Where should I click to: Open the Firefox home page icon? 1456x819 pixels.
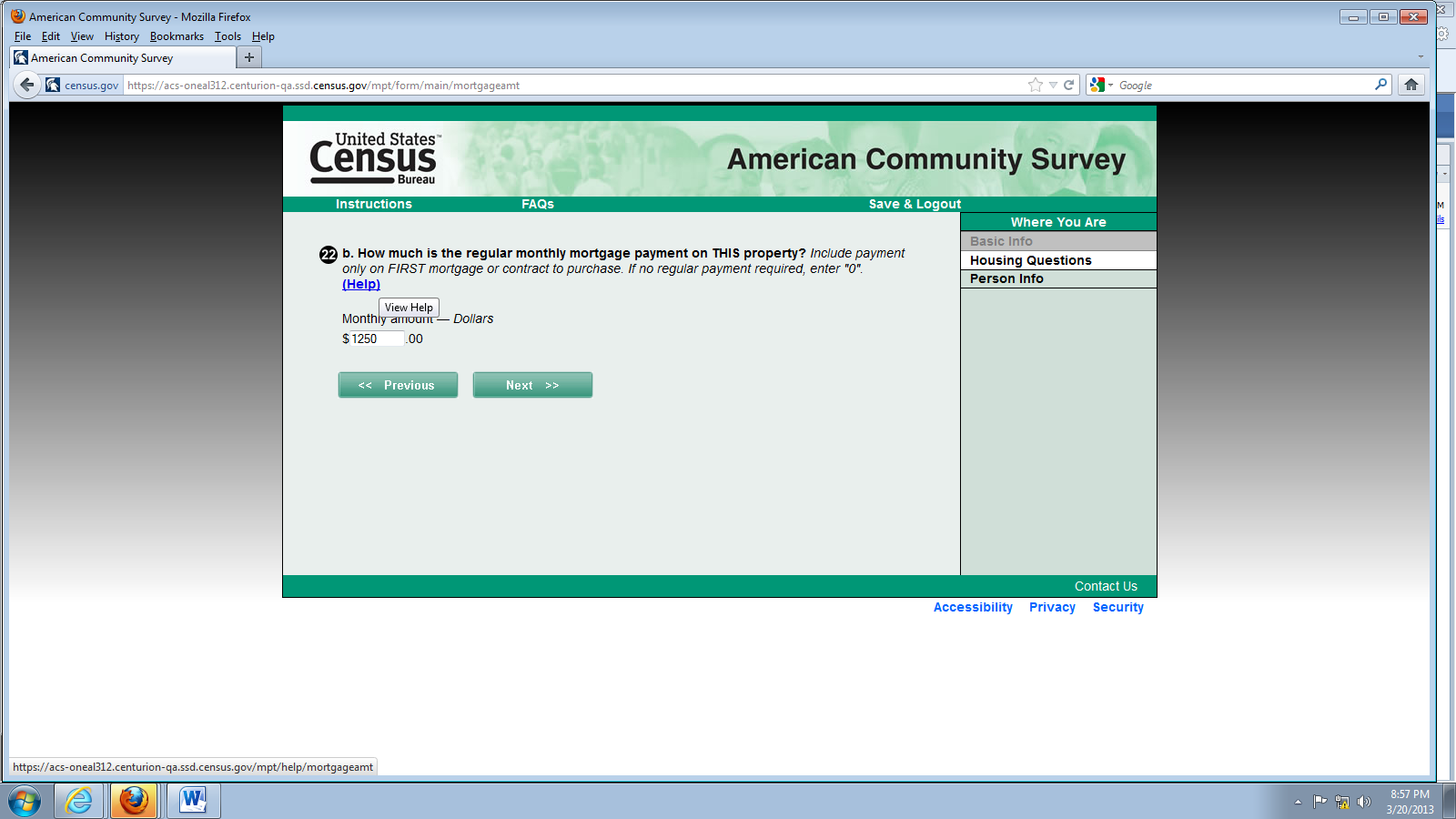[x=1411, y=85]
